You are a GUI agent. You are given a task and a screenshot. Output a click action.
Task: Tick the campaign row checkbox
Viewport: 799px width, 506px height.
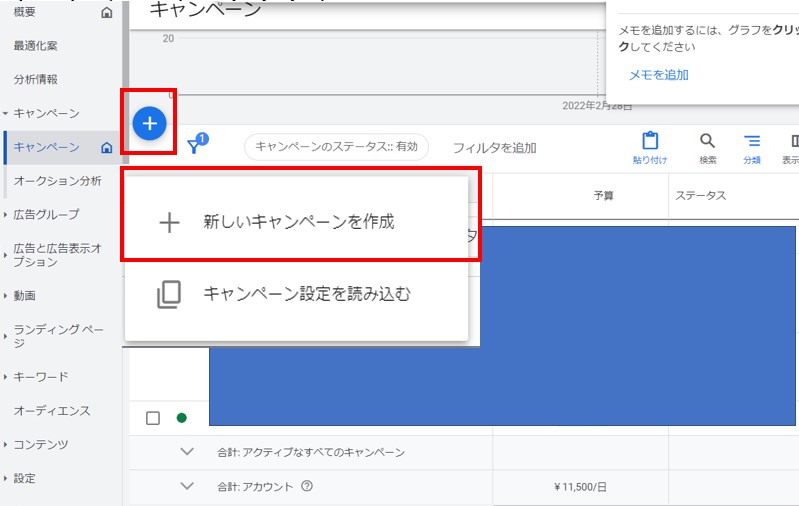(153, 418)
